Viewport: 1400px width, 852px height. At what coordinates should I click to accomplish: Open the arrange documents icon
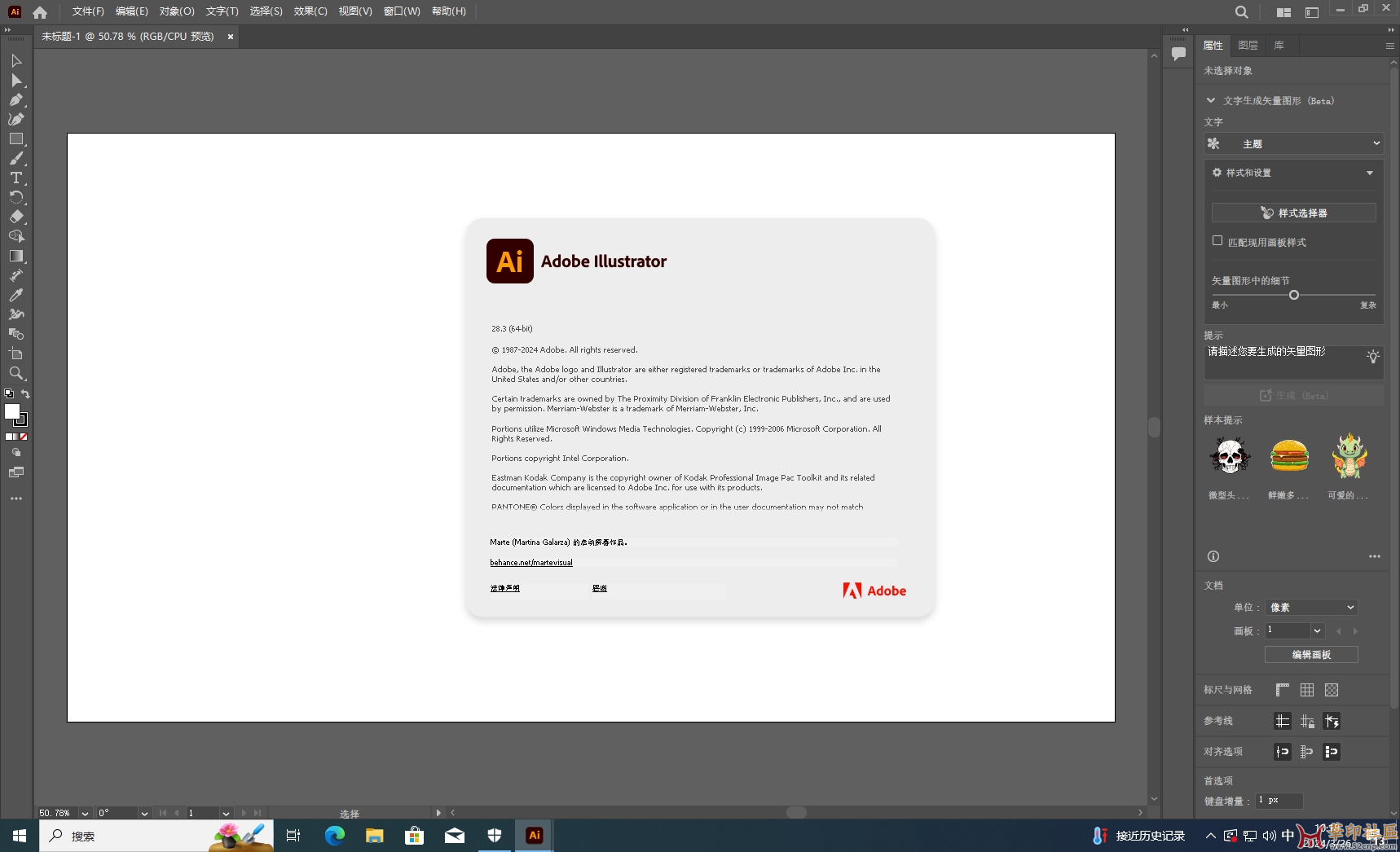(x=1283, y=12)
